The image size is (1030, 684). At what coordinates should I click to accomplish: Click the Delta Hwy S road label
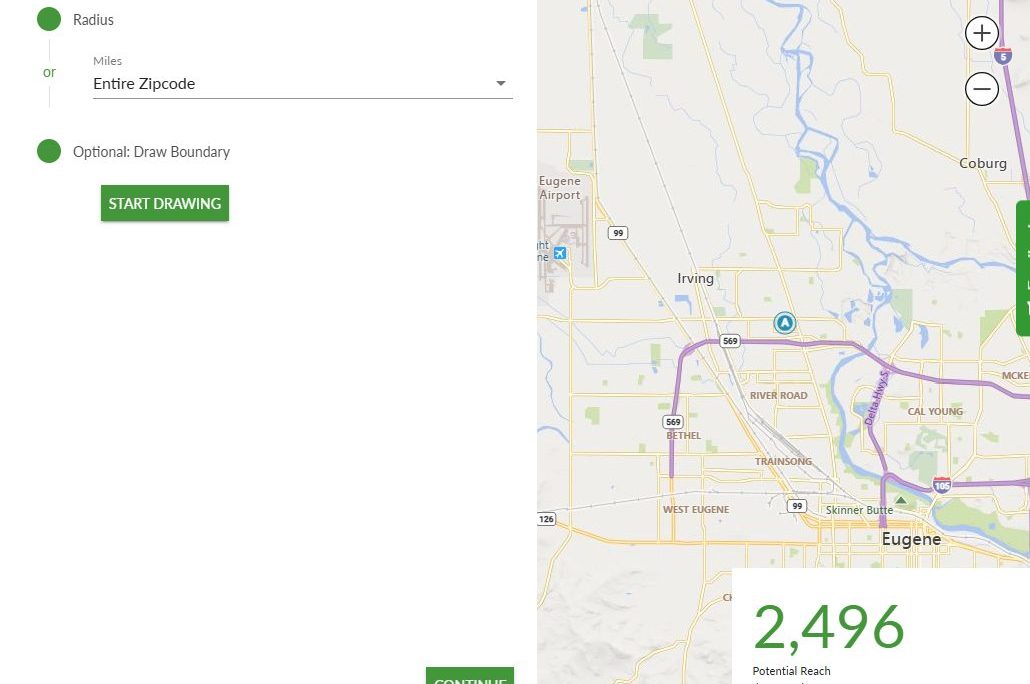(x=876, y=398)
